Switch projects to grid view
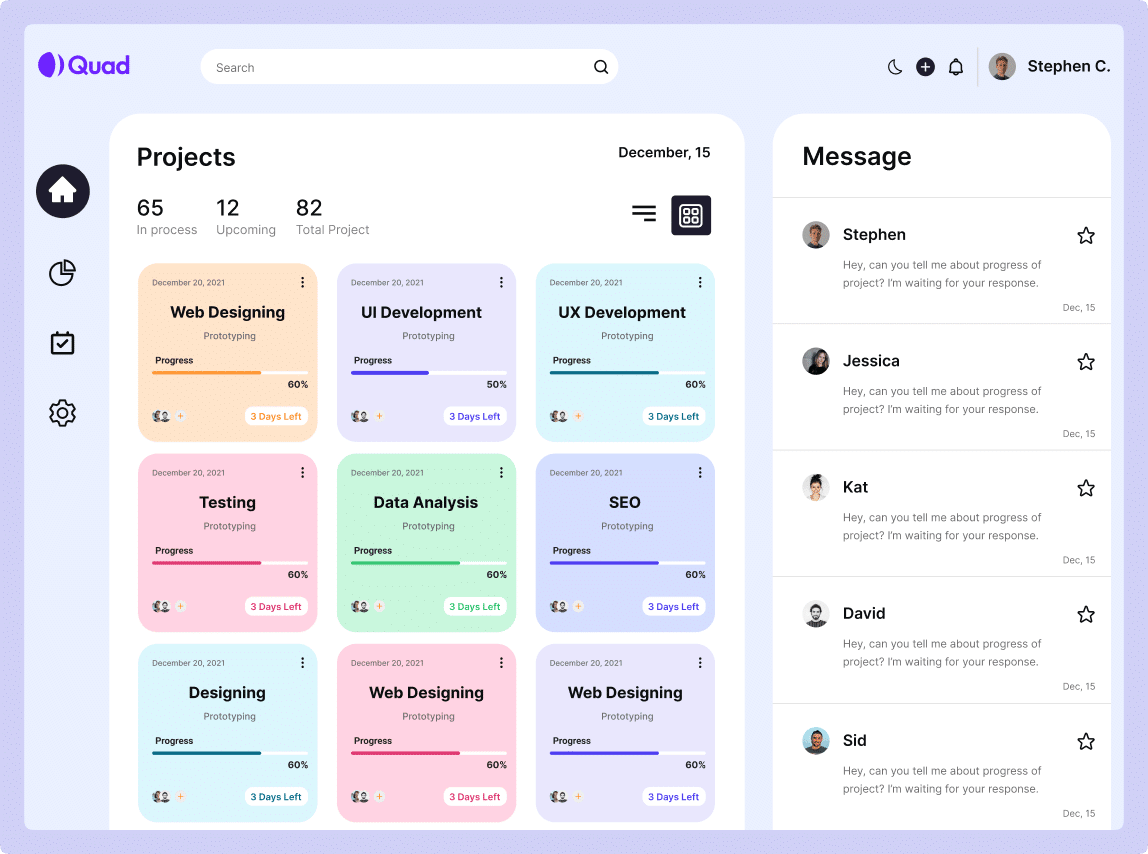 pos(691,215)
